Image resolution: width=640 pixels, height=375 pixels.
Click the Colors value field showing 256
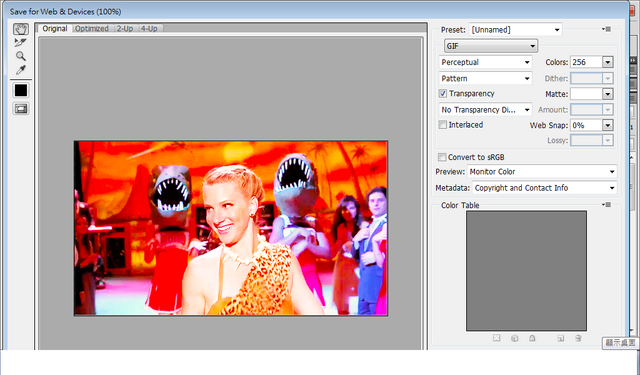point(586,62)
